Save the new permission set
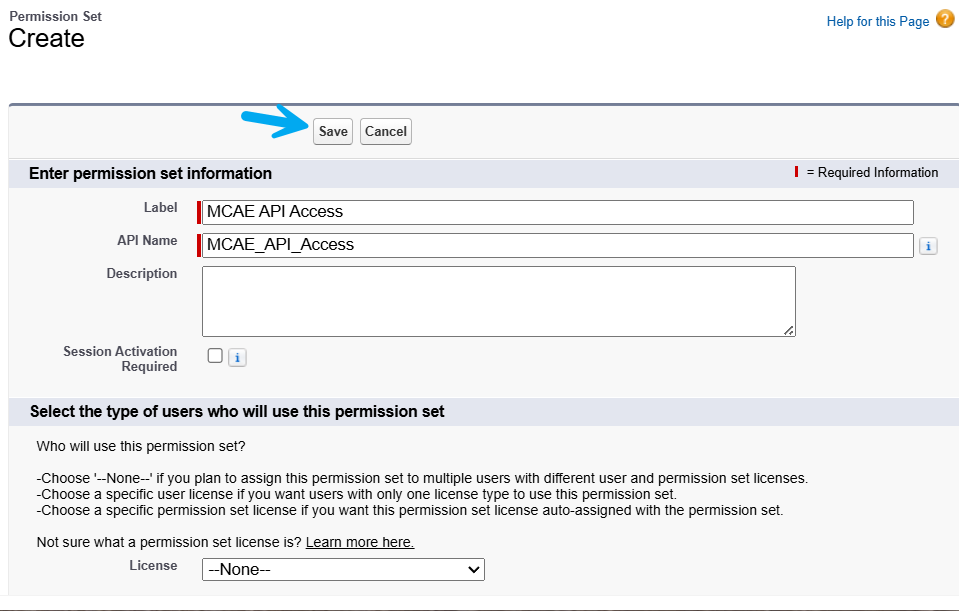 coord(333,131)
